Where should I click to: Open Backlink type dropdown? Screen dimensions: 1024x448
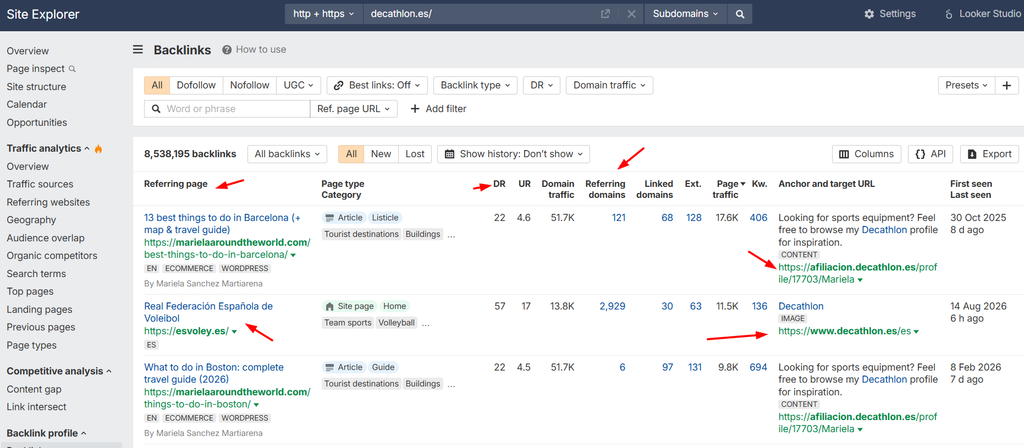click(x=475, y=85)
